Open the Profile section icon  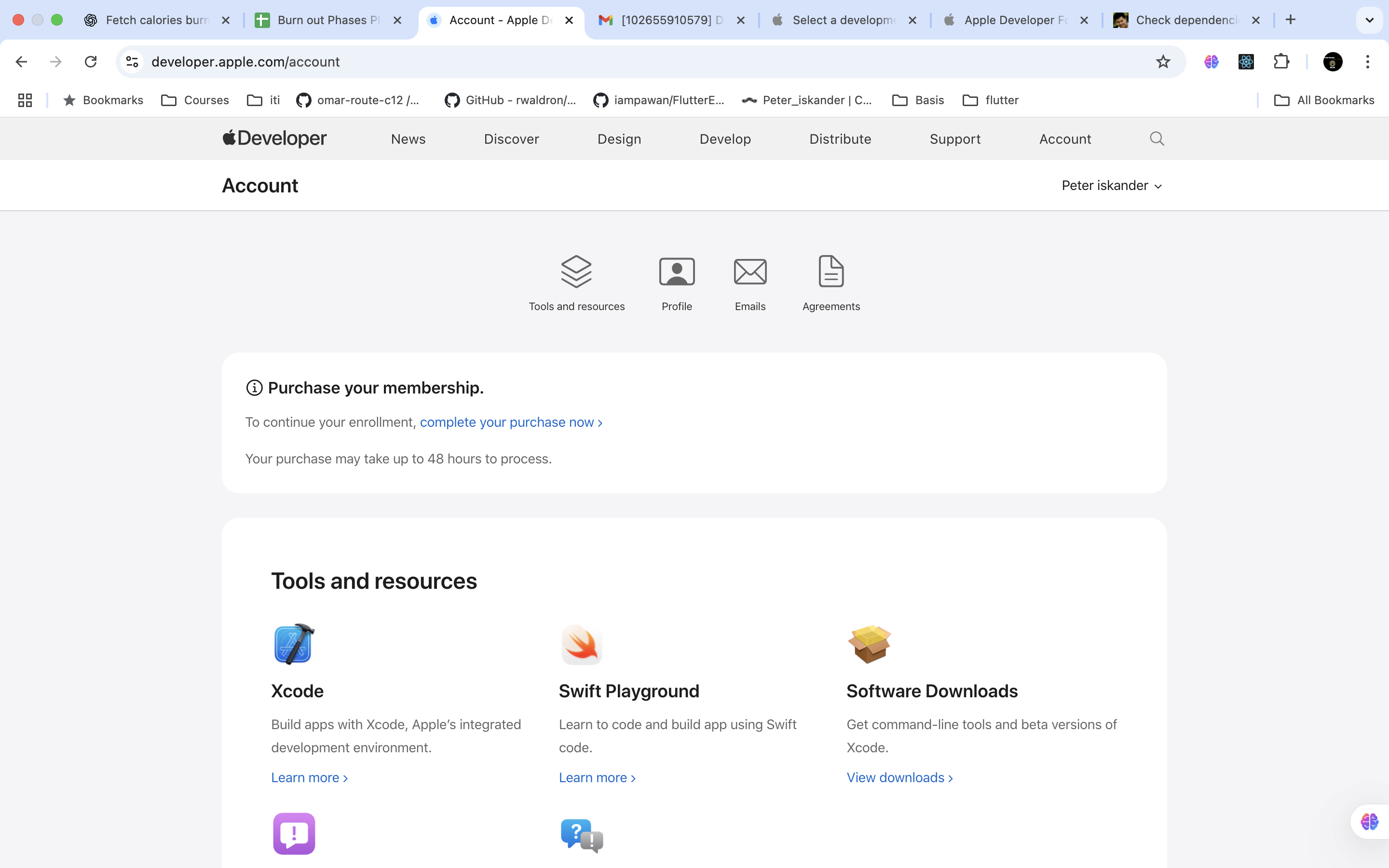tap(677, 271)
